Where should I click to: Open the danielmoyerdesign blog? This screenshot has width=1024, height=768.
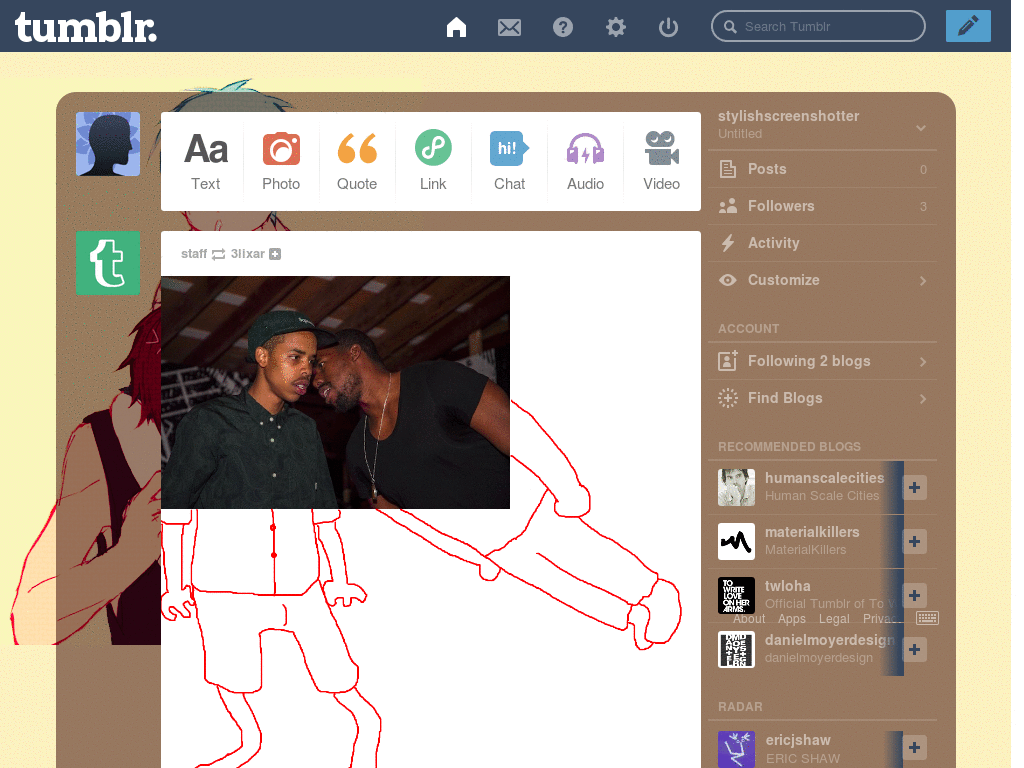coord(829,640)
